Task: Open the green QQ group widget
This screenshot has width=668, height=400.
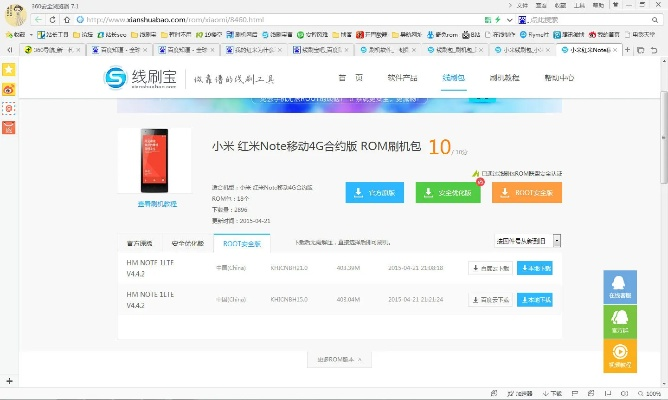Action: click(620, 322)
